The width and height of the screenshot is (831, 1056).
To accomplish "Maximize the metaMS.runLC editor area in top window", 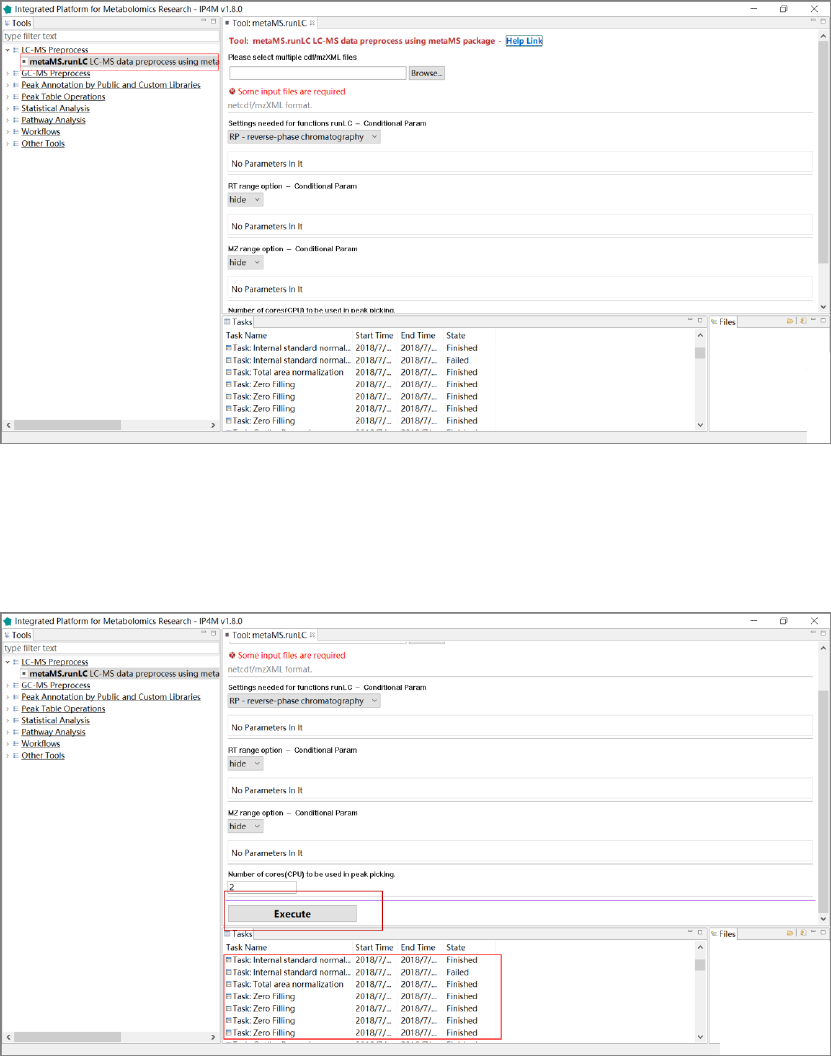I will (823, 21).
